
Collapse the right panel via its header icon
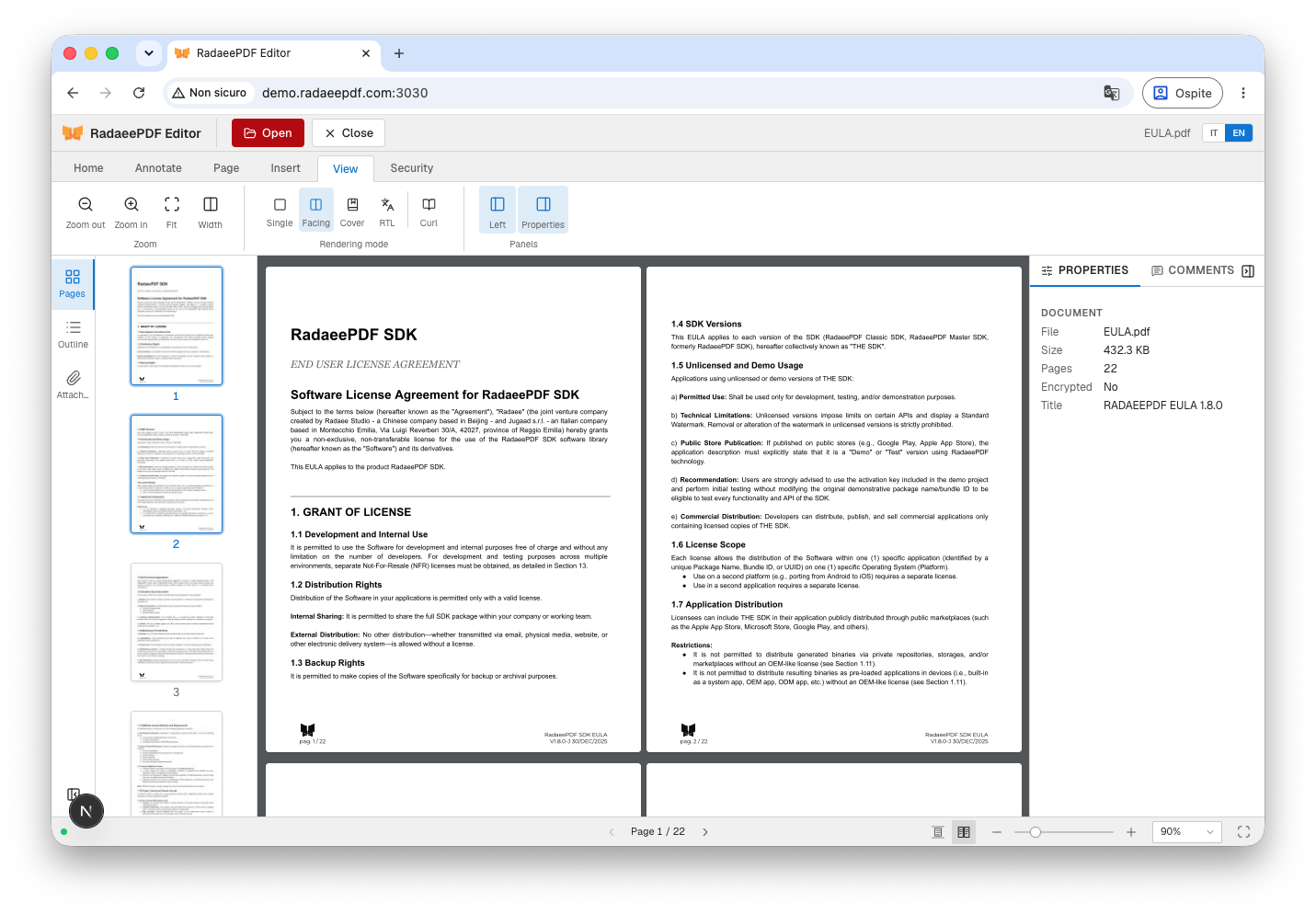coord(1248,271)
